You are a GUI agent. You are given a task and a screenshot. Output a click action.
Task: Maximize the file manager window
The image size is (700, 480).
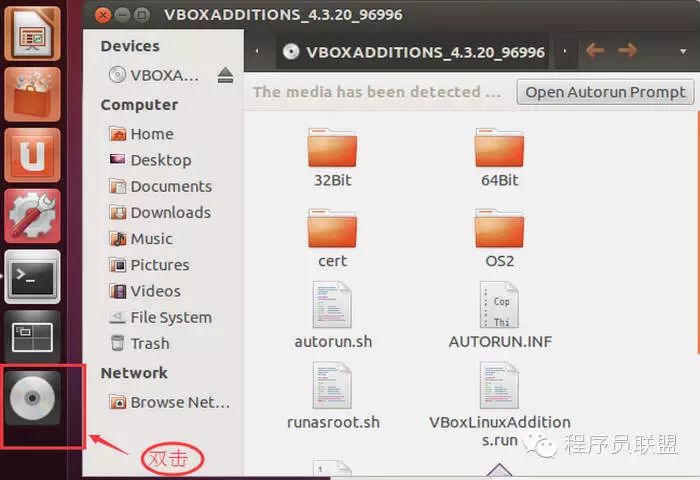pos(142,15)
